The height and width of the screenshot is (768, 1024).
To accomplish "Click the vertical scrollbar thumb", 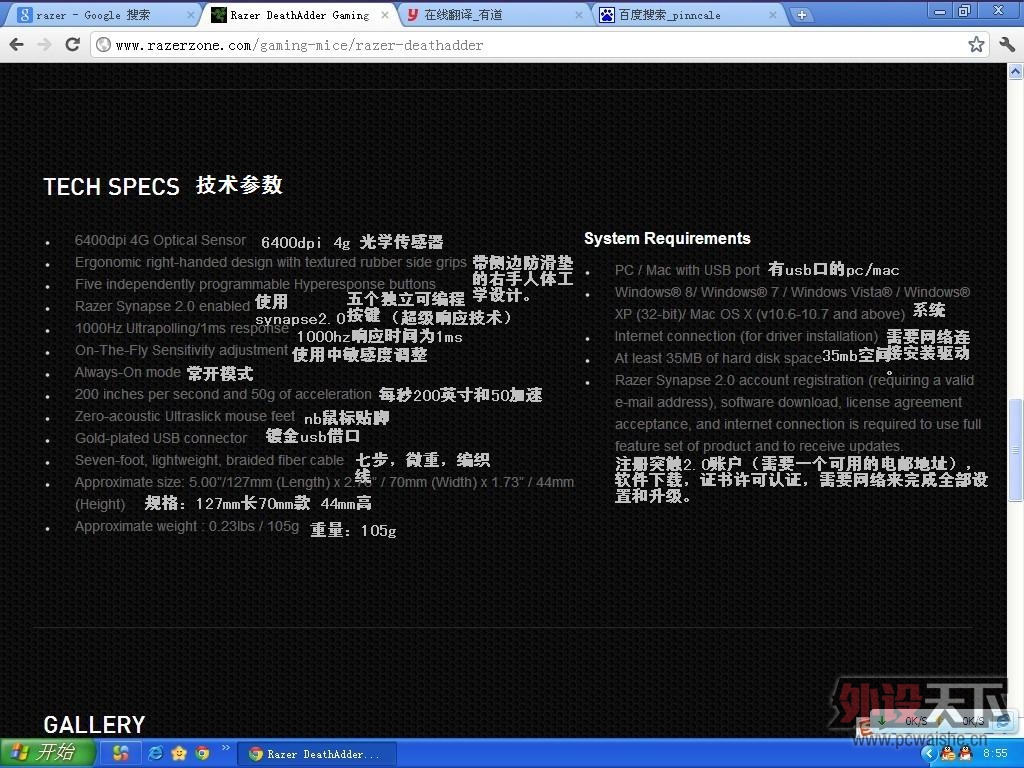I will (x=1016, y=450).
